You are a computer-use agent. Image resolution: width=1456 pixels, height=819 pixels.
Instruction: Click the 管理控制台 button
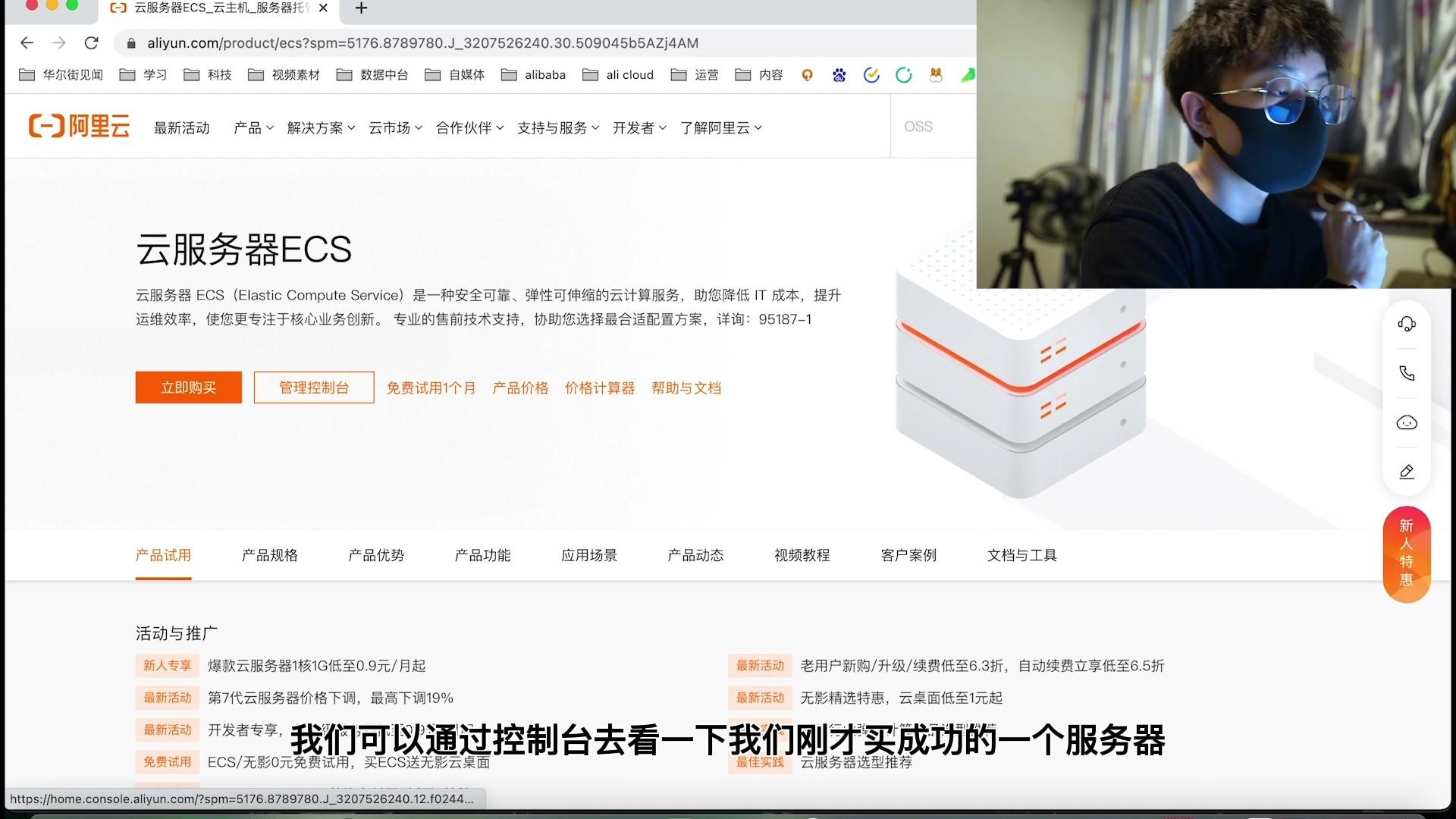coord(314,388)
